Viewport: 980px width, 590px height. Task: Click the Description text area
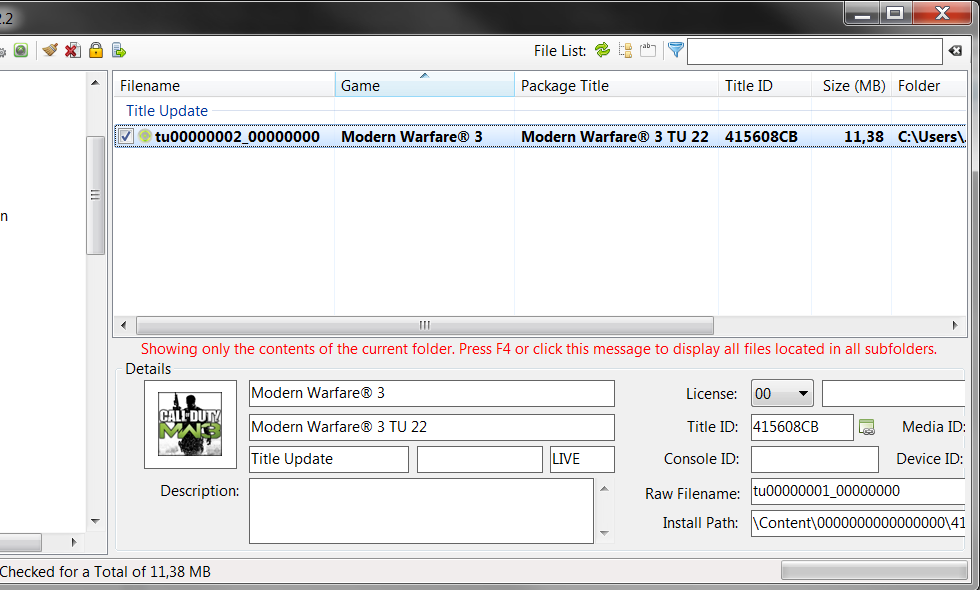(421, 511)
